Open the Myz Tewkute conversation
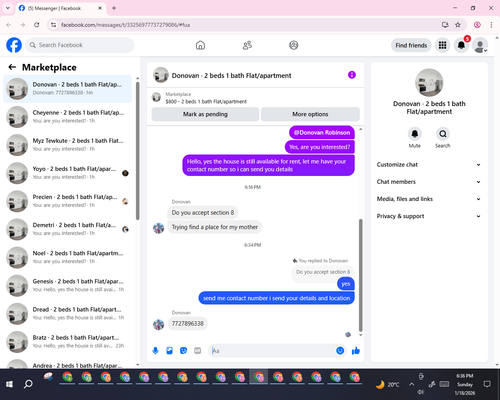Viewport: 500px width, 400px height. tap(67, 145)
